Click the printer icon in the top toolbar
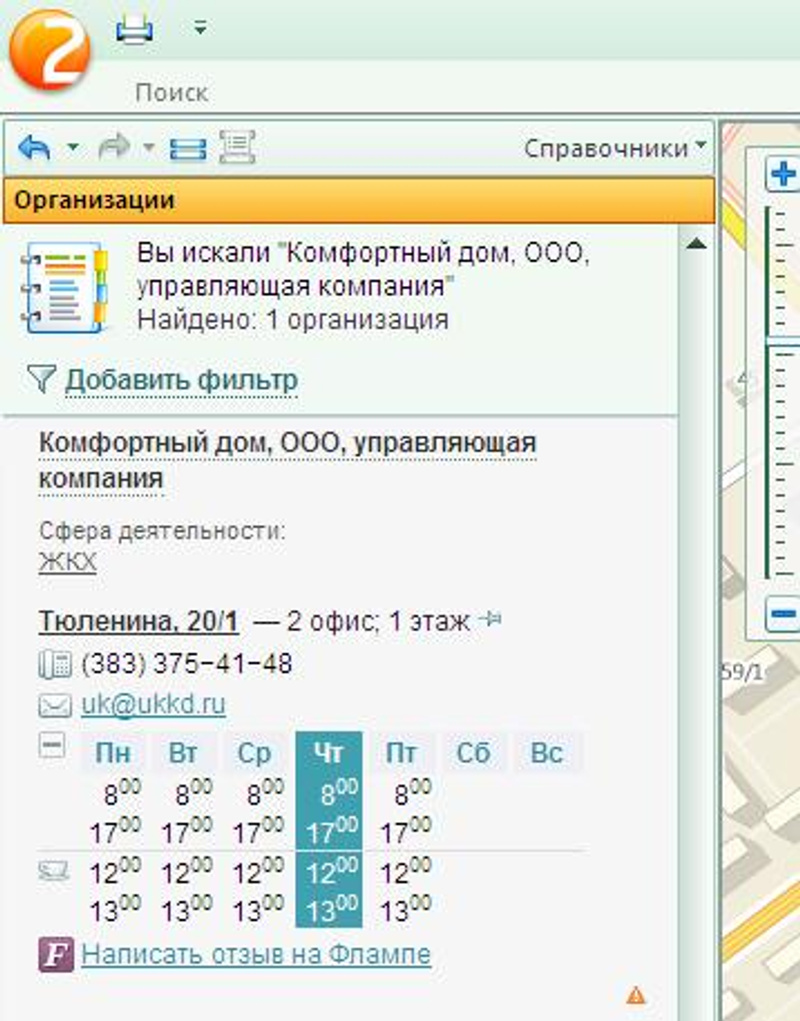Viewport: 800px width, 1021px height. click(134, 30)
